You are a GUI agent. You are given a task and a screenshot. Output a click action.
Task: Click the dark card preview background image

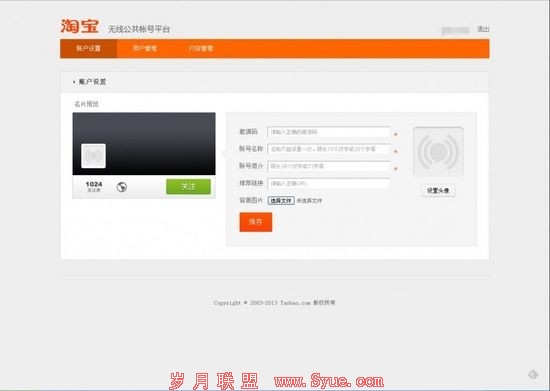tap(144, 144)
